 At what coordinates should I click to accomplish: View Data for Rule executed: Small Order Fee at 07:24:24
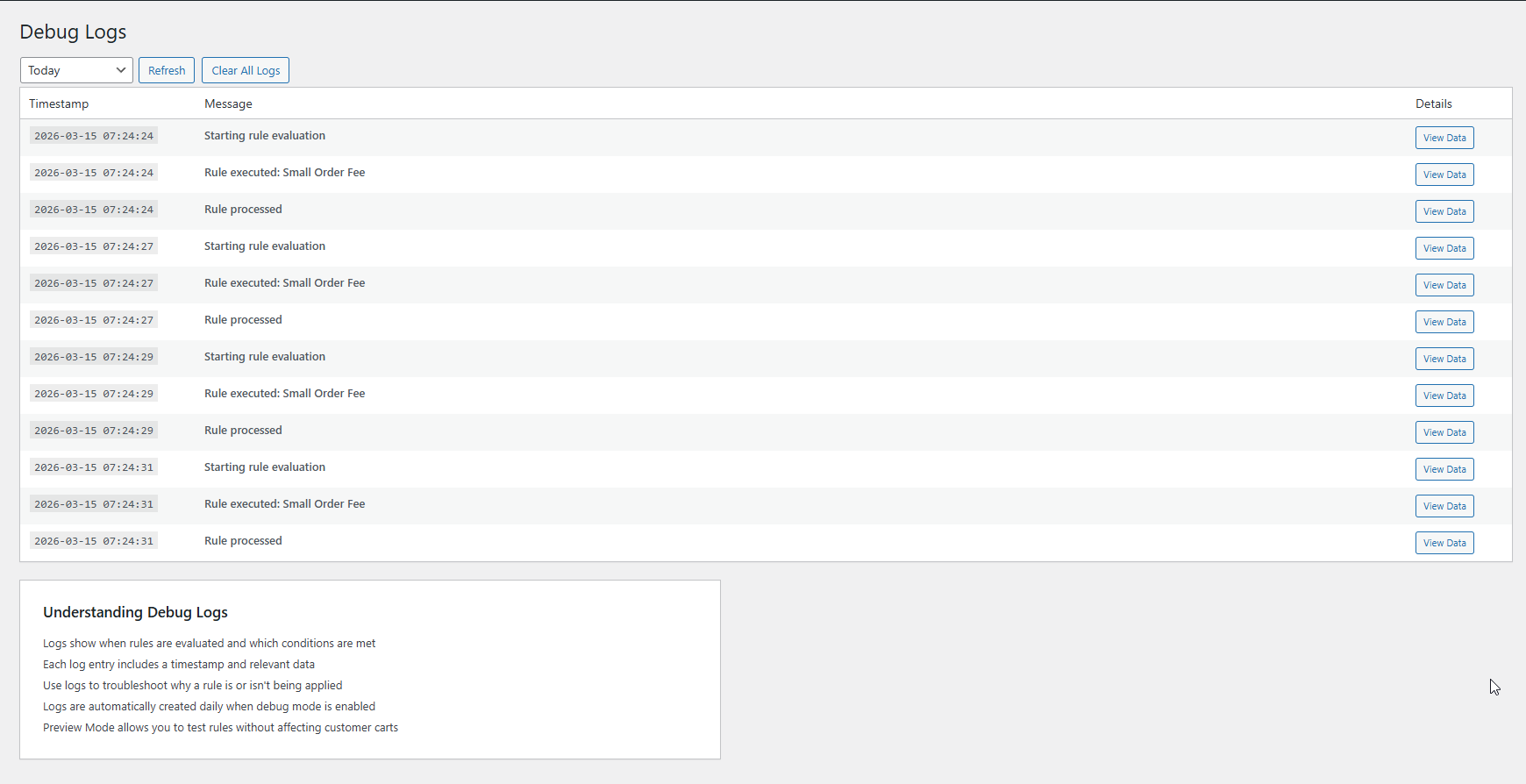[1444, 174]
